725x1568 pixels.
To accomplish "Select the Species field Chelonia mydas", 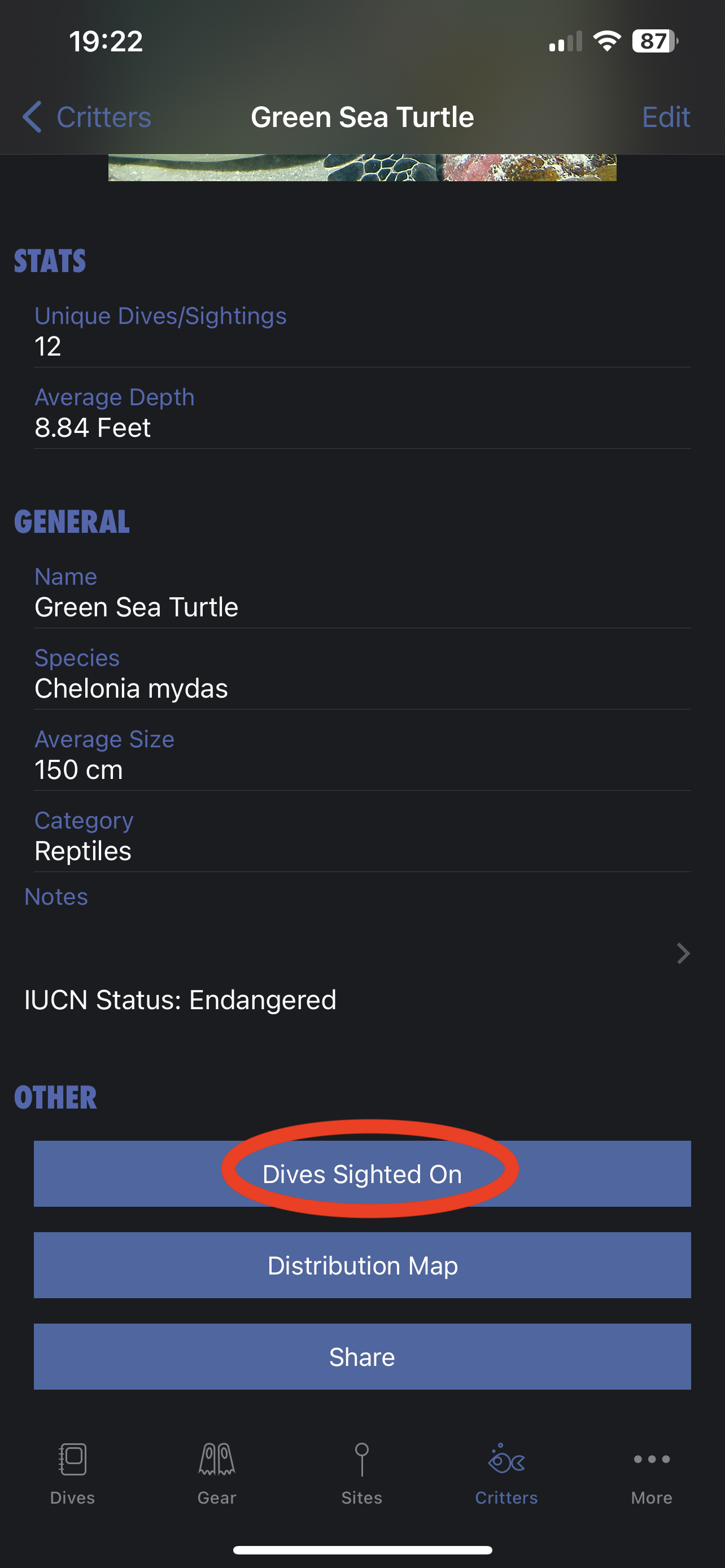I will click(x=131, y=688).
